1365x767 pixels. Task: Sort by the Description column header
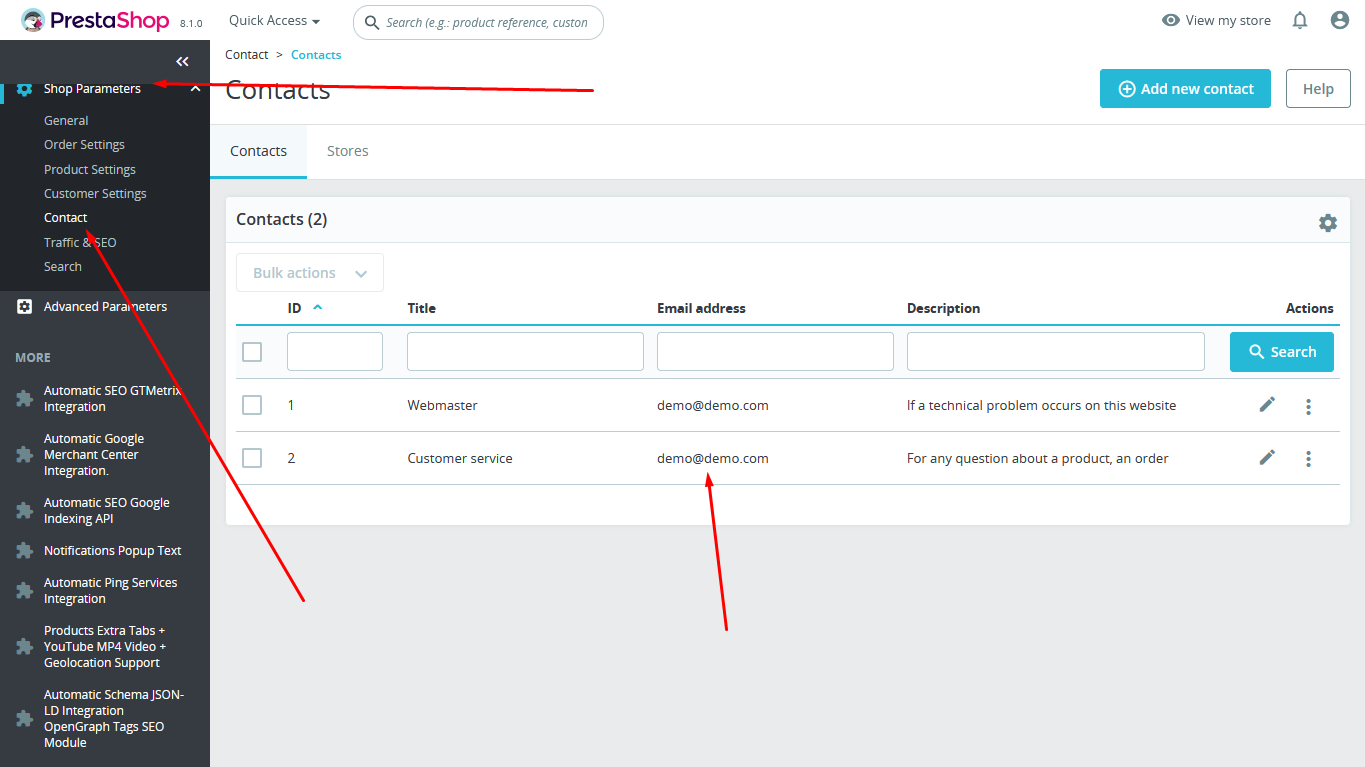click(943, 308)
